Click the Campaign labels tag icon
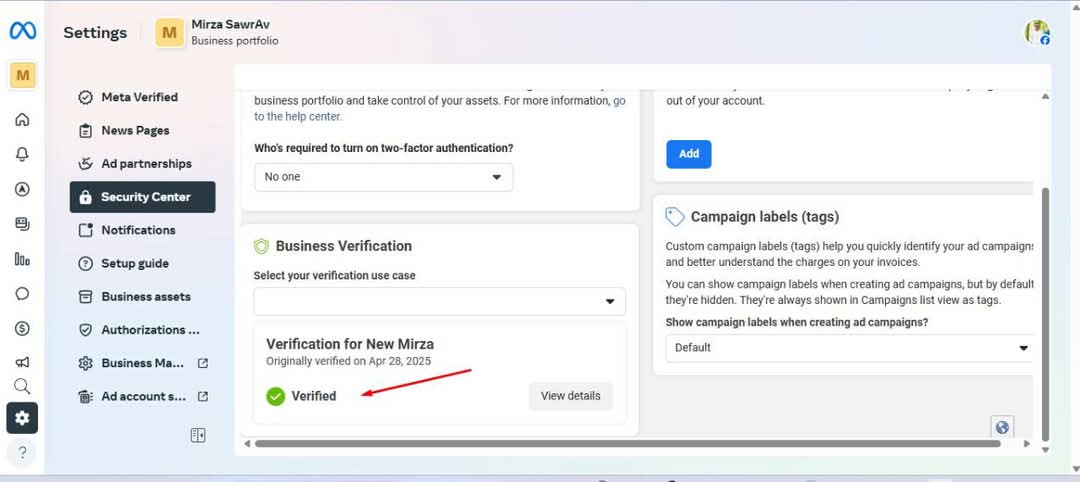The image size is (1080, 482). [x=674, y=217]
